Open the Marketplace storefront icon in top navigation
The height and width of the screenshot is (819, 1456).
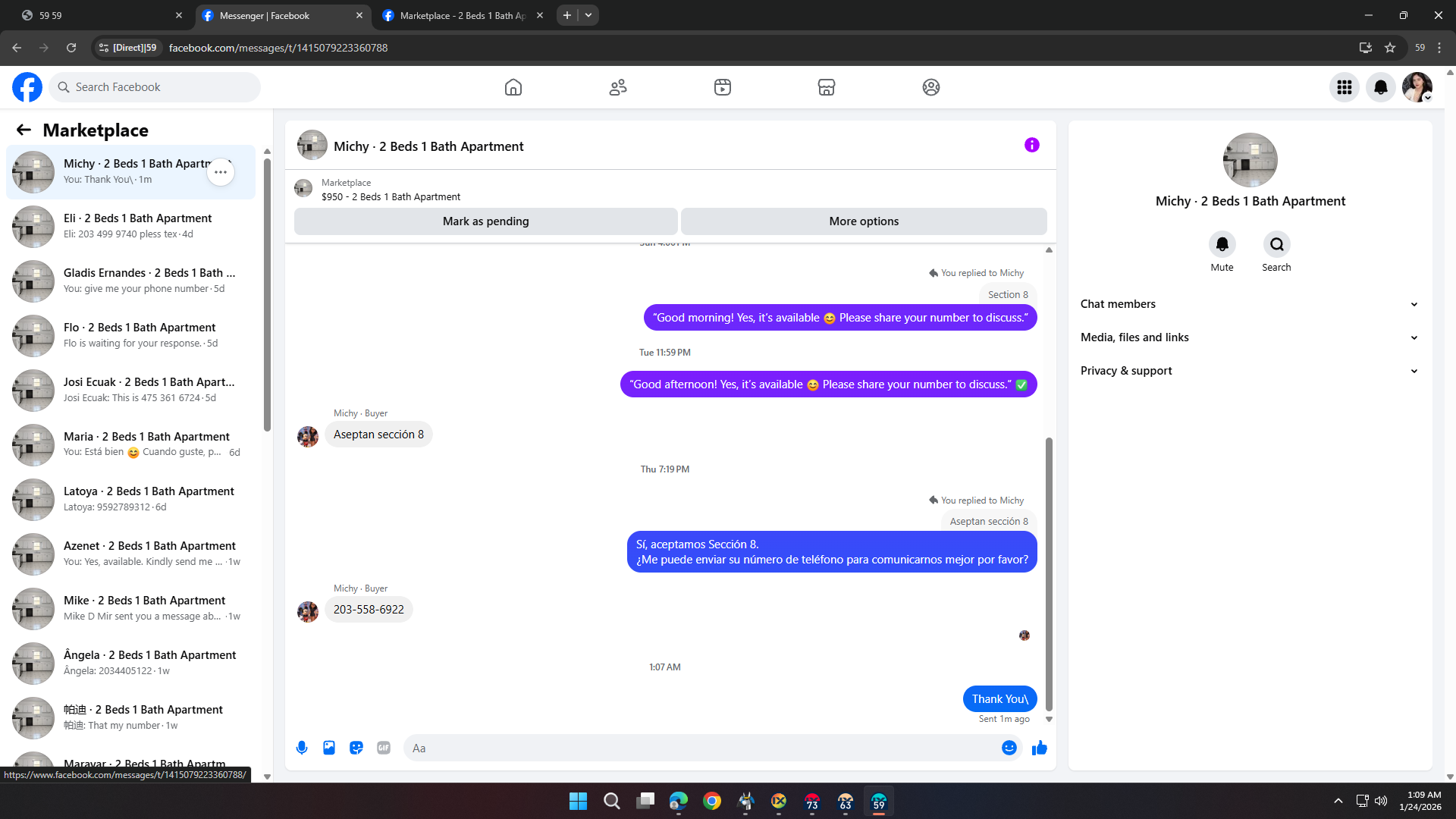(x=827, y=87)
